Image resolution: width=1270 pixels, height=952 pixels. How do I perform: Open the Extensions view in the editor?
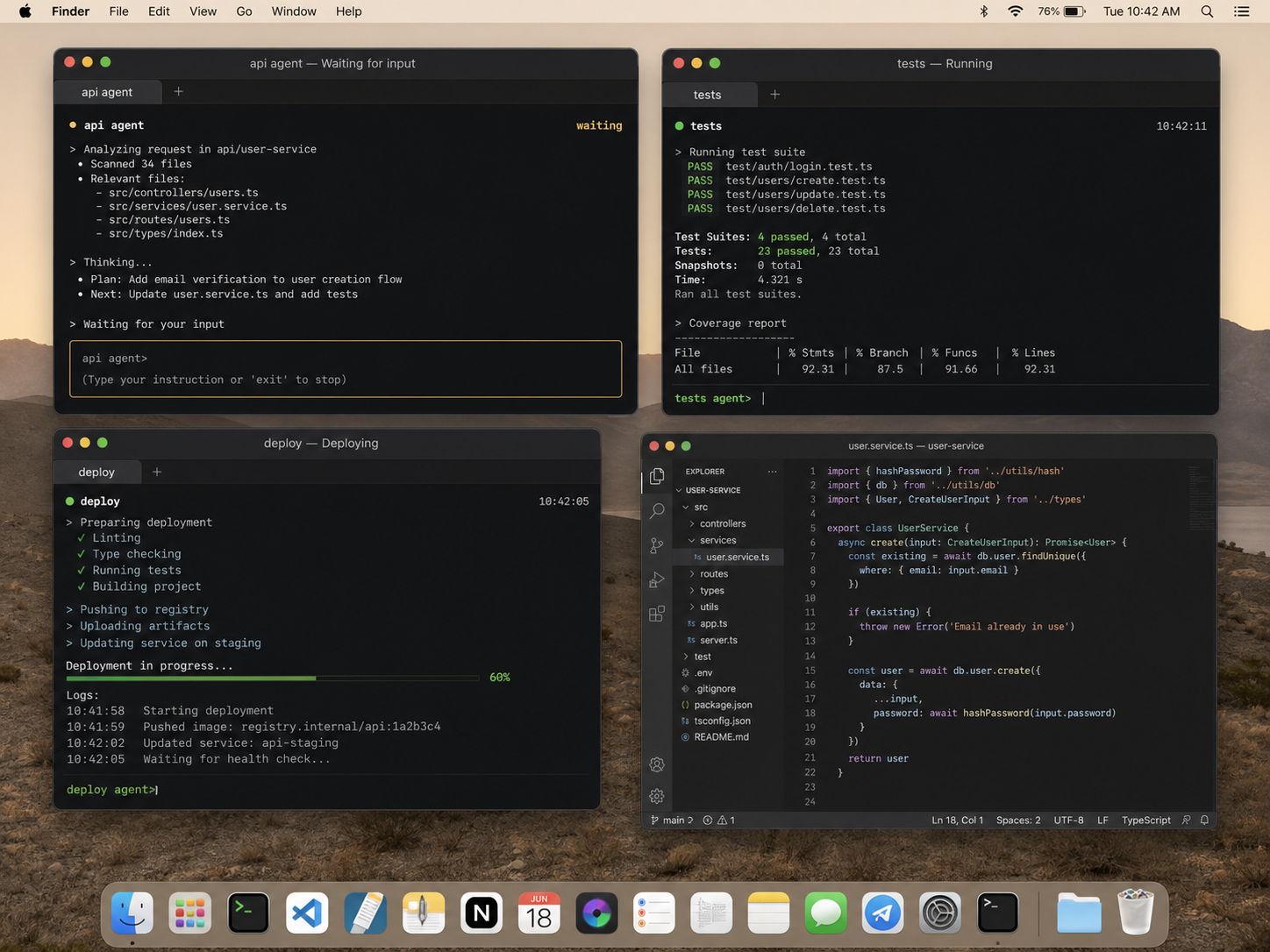657,614
